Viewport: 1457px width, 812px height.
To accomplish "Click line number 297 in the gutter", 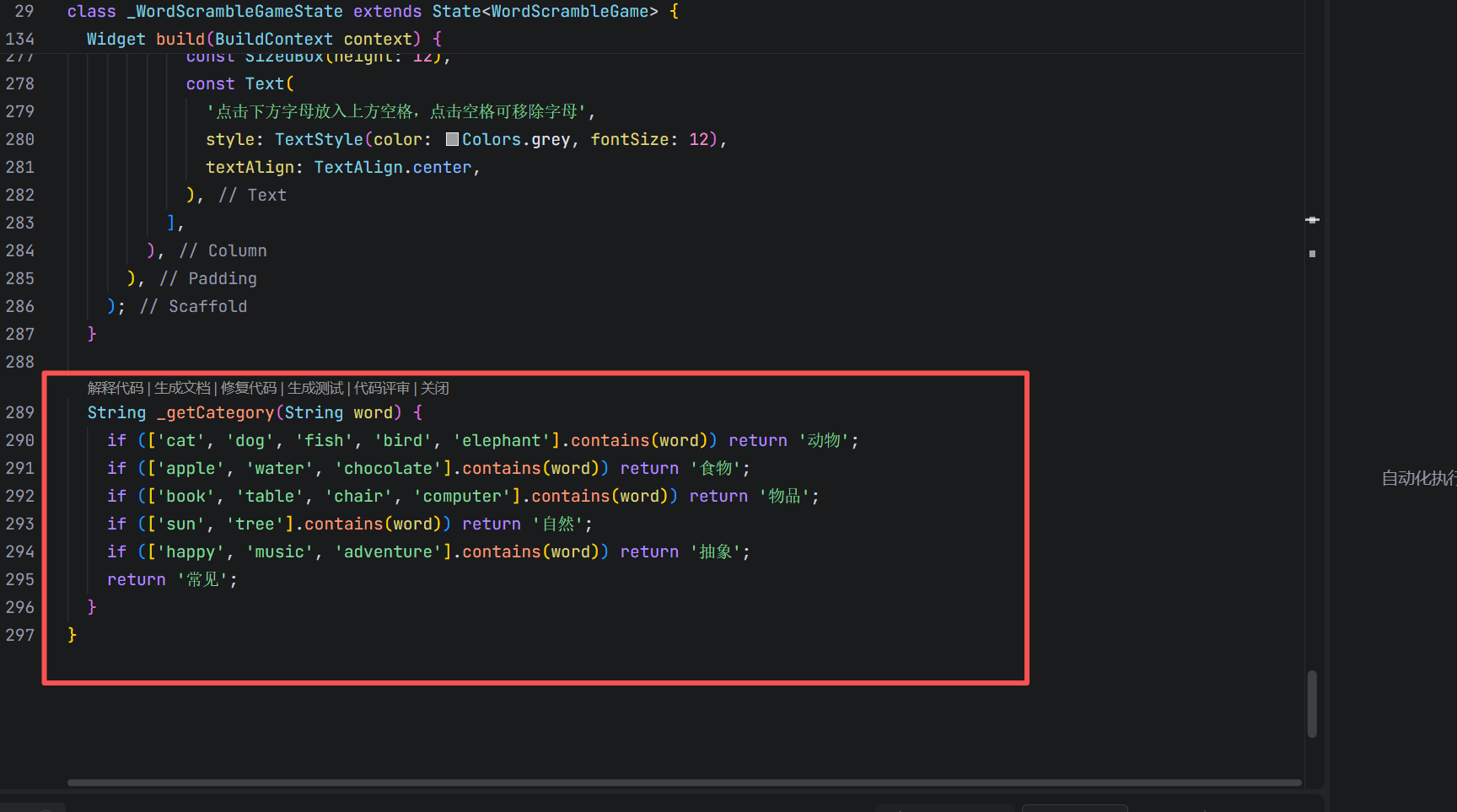I will (20, 635).
